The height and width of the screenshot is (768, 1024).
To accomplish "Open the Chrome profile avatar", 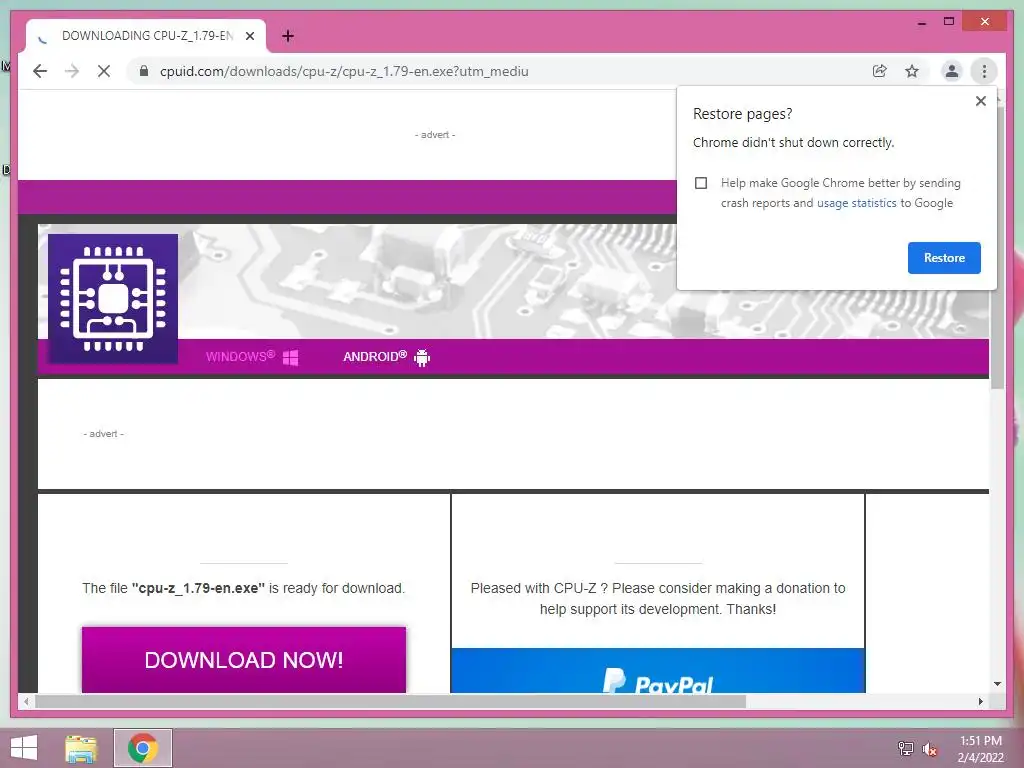I will point(952,71).
